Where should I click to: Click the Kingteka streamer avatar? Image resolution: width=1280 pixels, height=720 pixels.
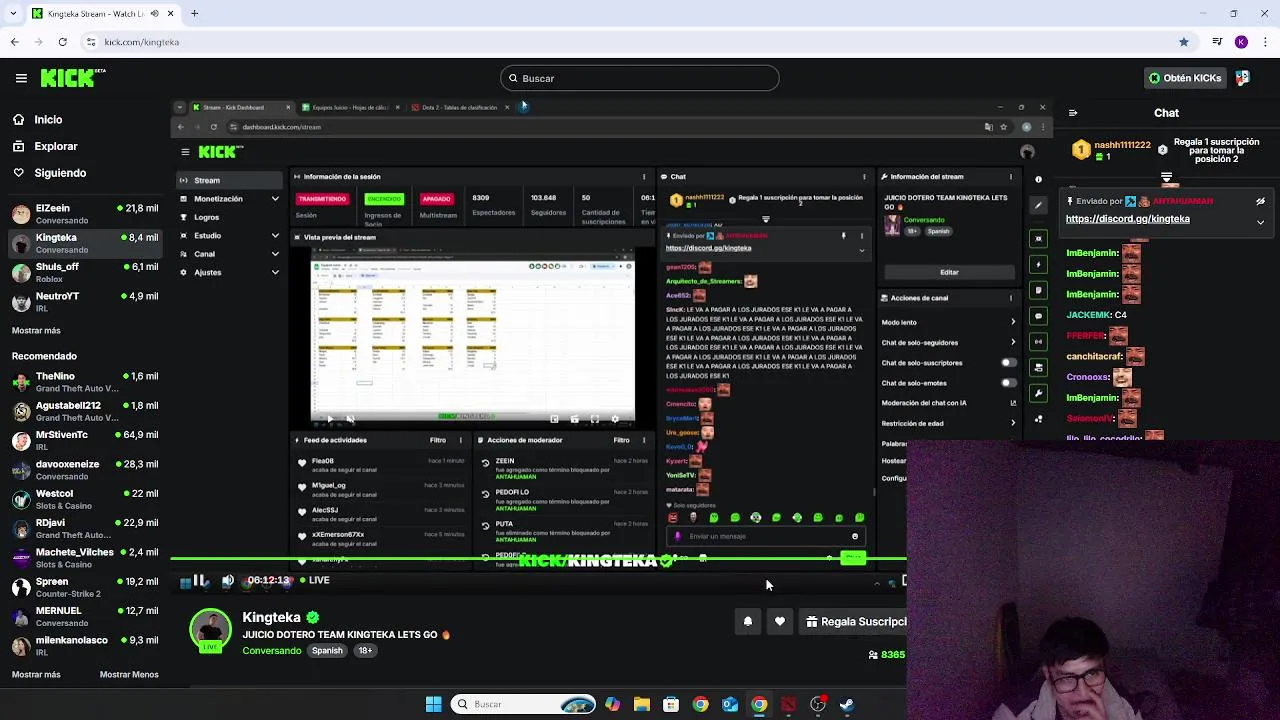pos(210,630)
